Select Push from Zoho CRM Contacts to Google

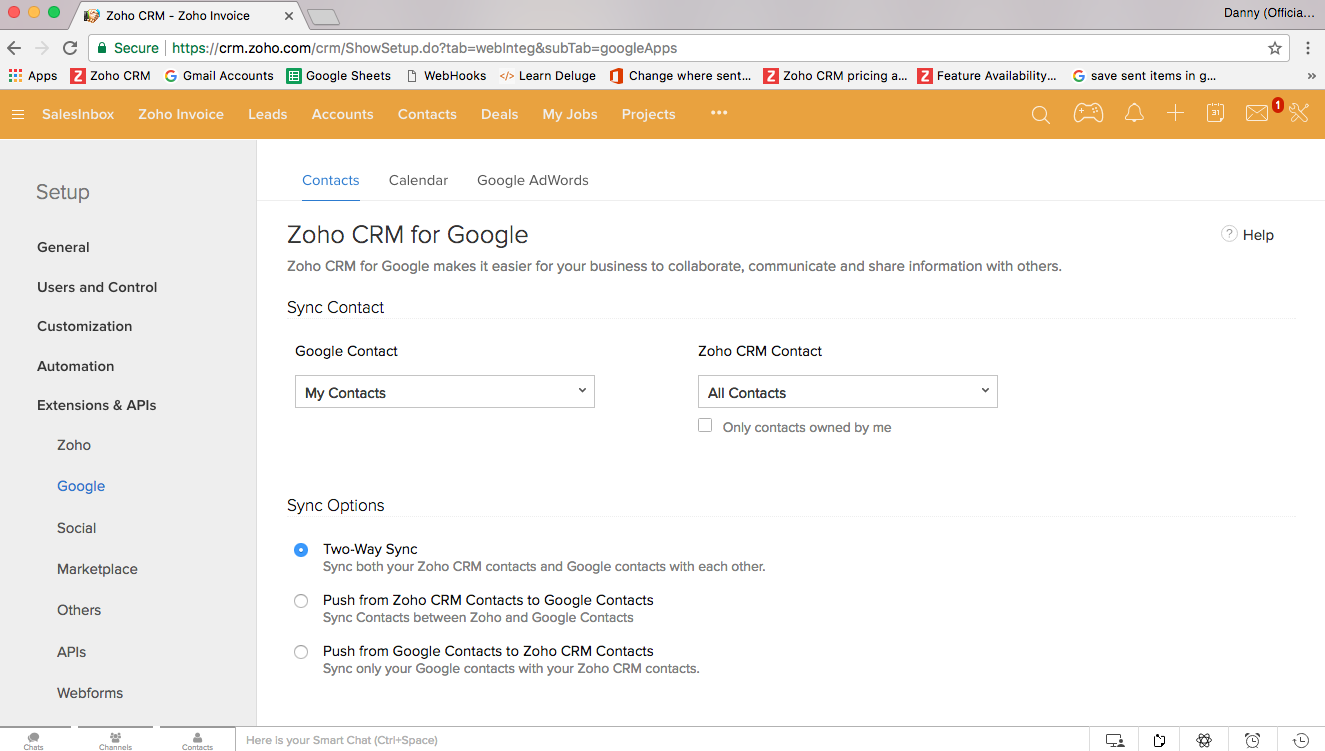click(x=301, y=601)
